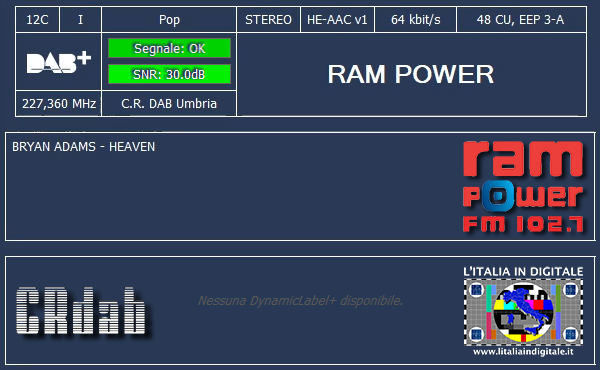Select the "I" cell next to 12C
Image resolution: width=600 pixels, height=370 pixels.
pyautogui.click(x=80, y=20)
